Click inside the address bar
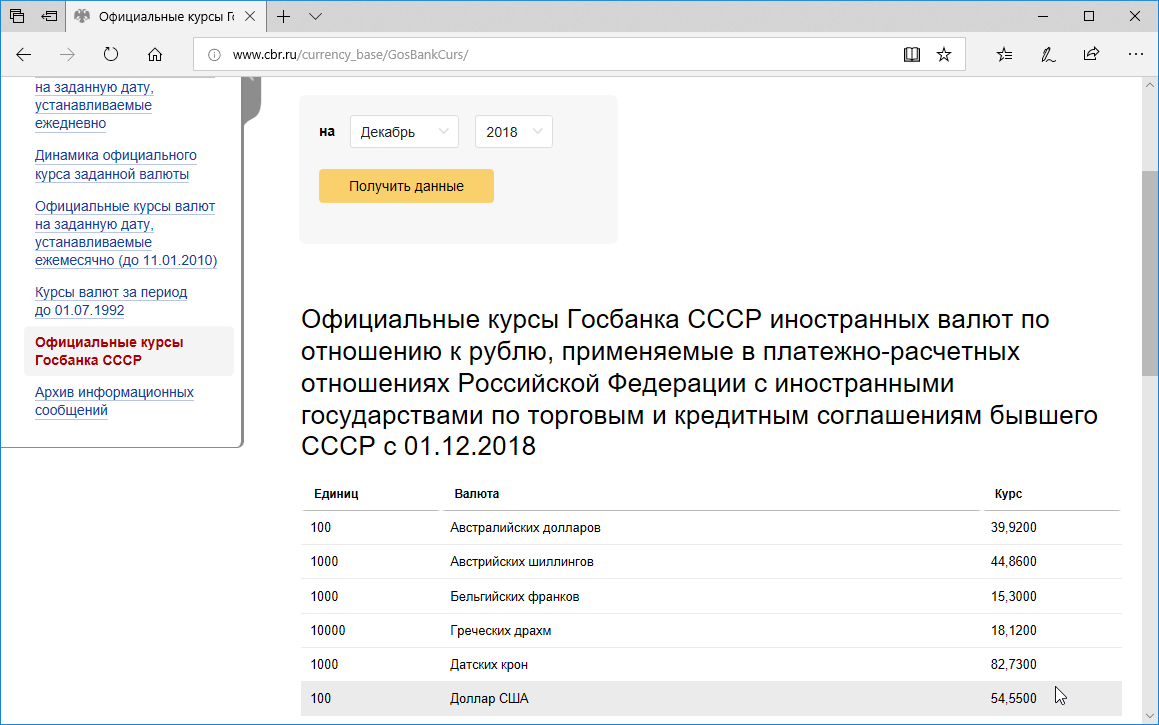1159x725 pixels. click(500, 54)
